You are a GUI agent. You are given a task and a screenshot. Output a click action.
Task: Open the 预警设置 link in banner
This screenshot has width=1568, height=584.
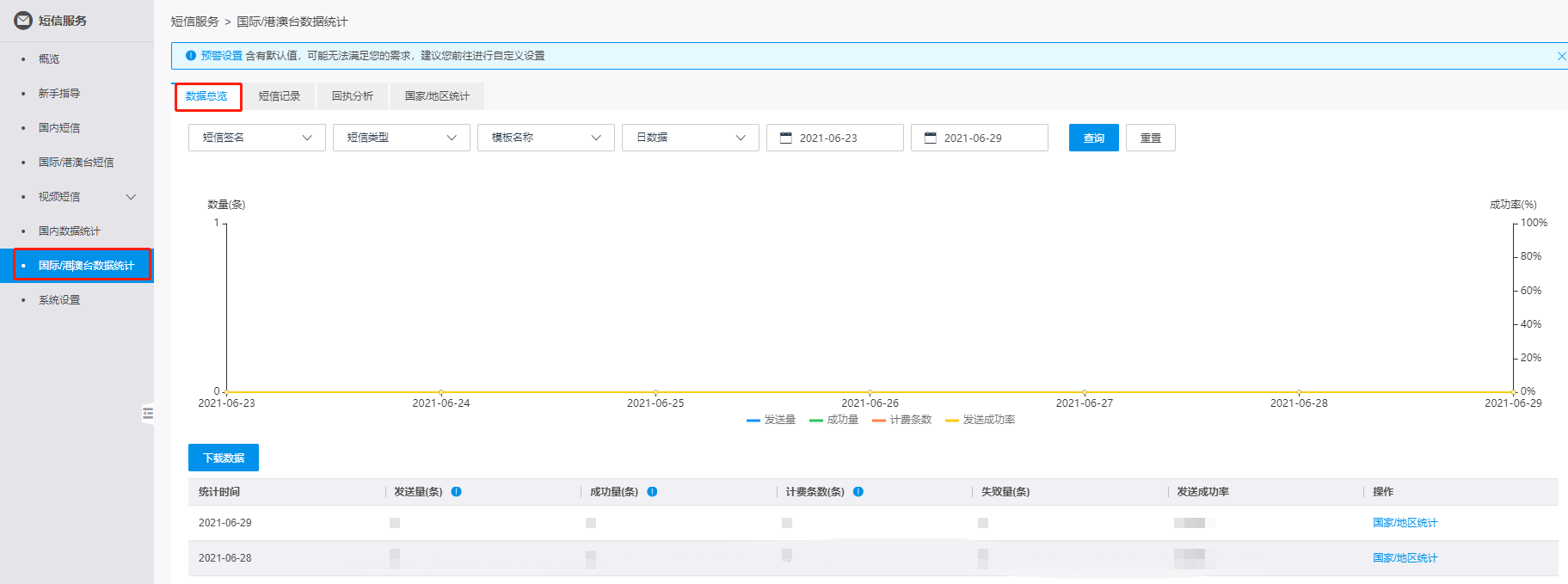pyautogui.click(x=222, y=56)
